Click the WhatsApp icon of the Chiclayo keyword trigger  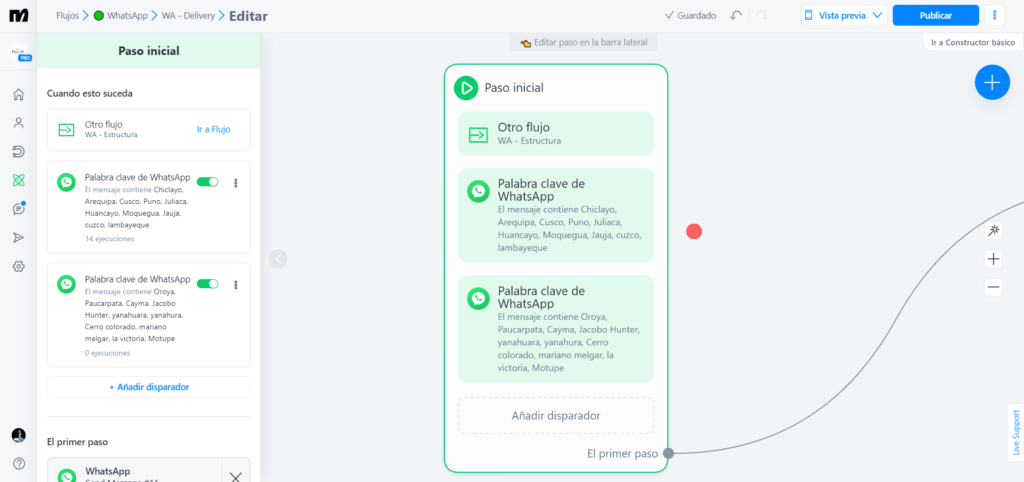click(67, 182)
